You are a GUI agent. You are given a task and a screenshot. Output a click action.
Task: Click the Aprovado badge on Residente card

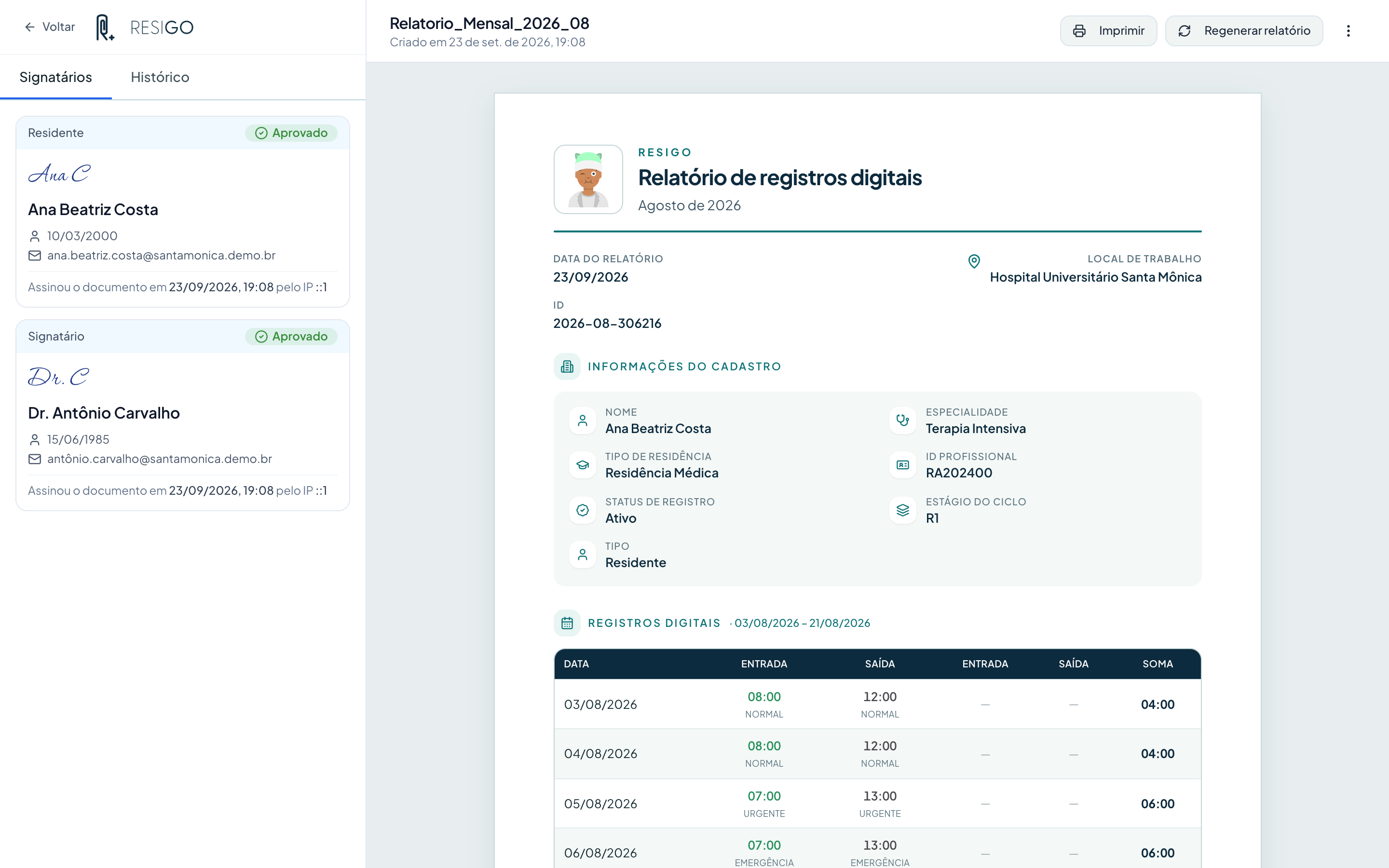point(291,133)
